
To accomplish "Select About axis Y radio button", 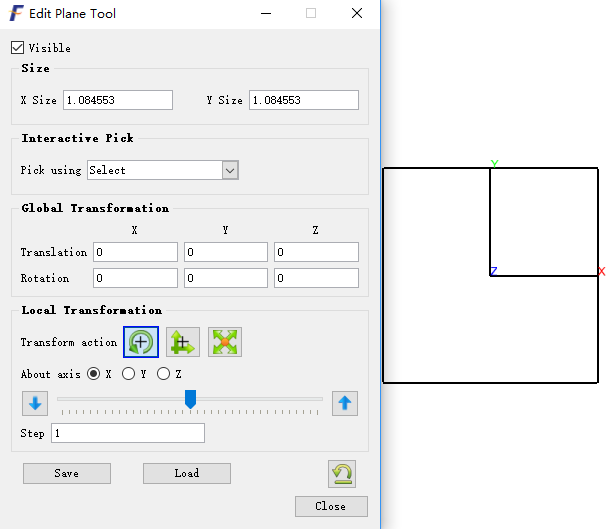I will click(128, 374).
